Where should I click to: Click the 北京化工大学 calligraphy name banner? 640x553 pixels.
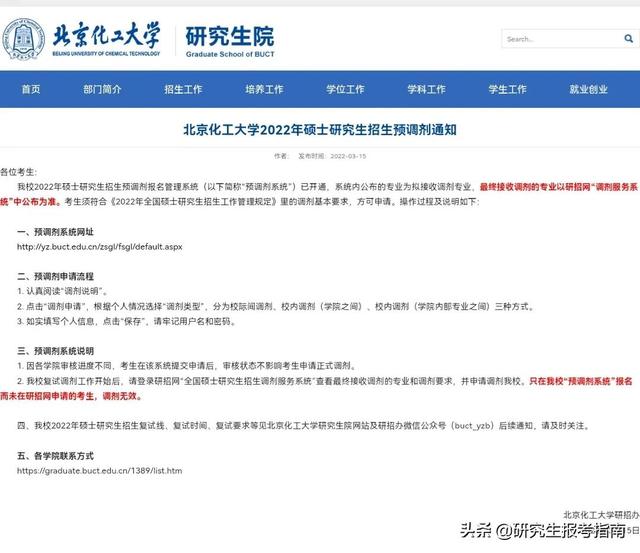click(106, 39)
